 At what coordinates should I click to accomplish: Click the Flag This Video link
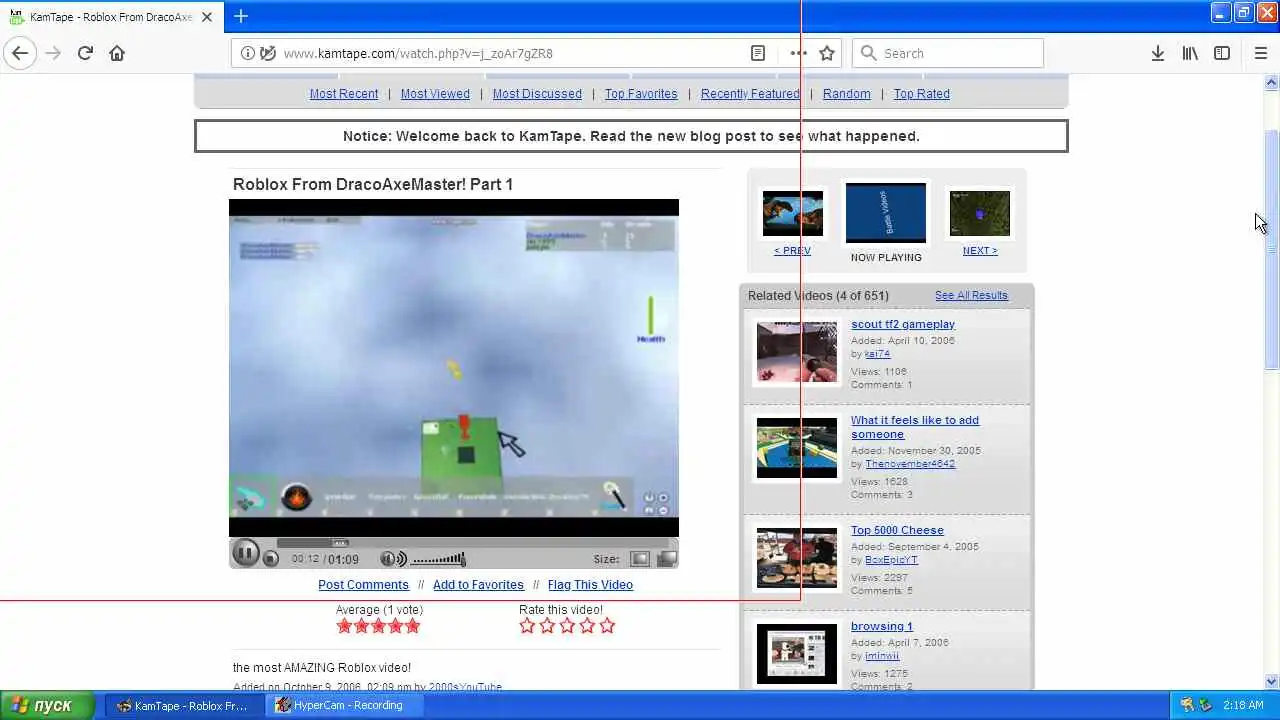pyautogui.click(x=590, y=585)
